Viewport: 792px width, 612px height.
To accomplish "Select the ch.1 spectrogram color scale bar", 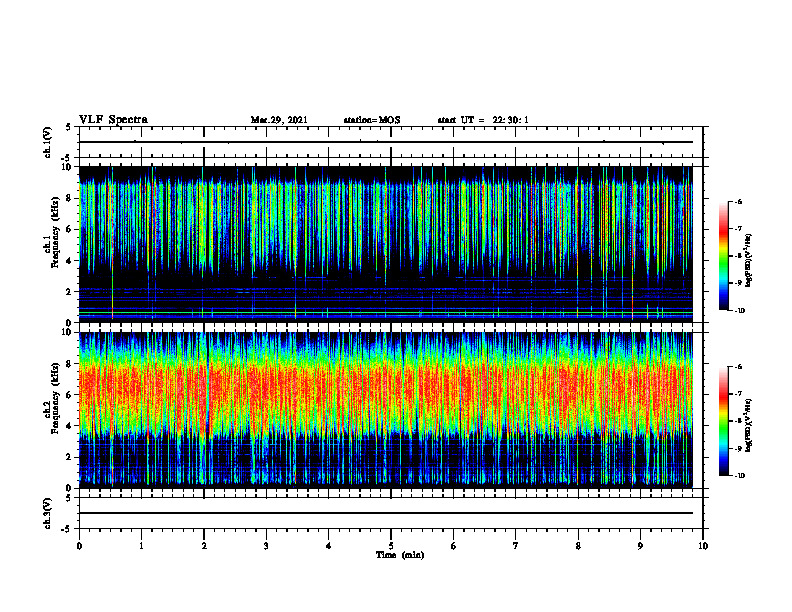I will pos(723,256).
